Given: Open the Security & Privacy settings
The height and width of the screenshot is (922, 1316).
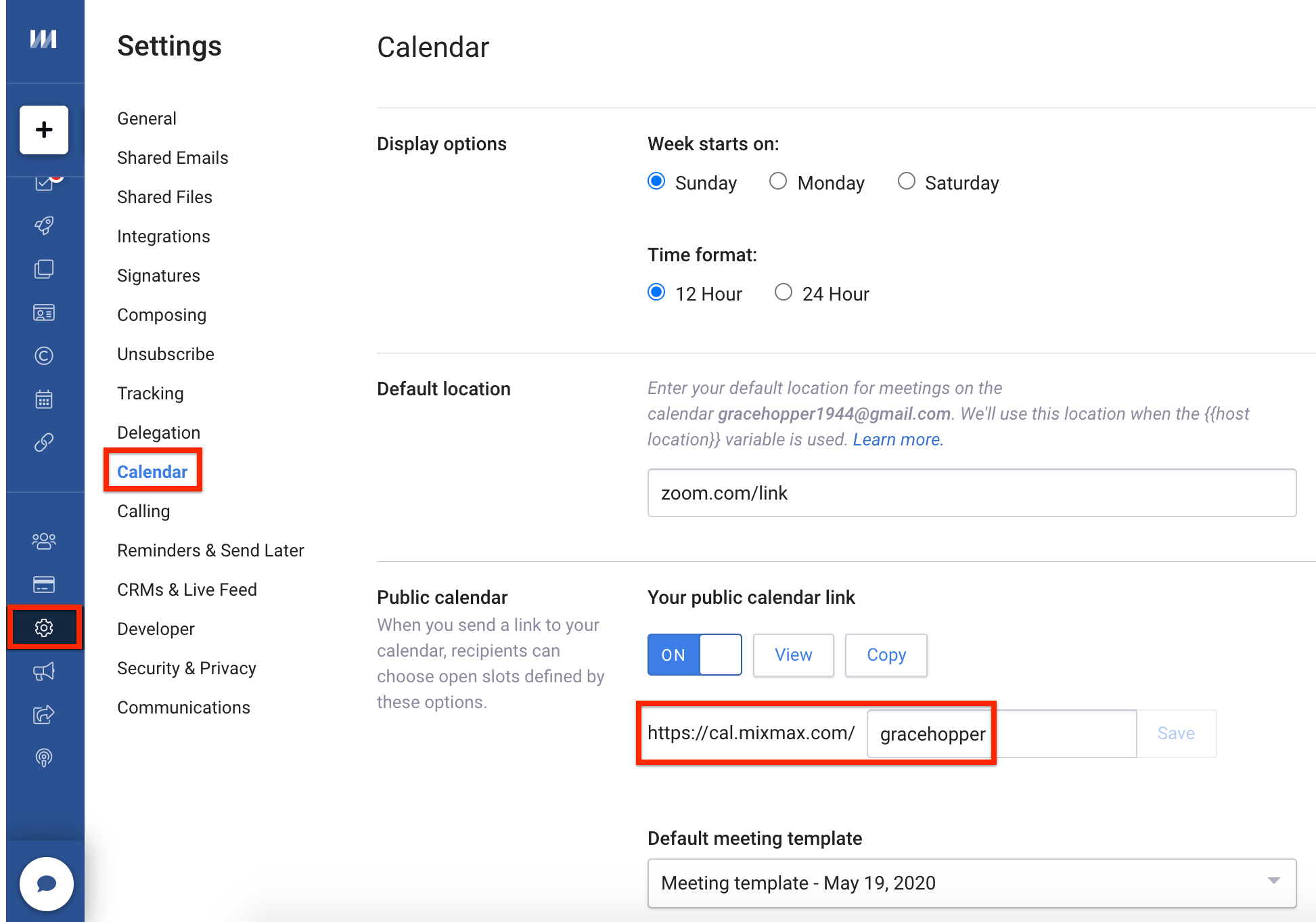Looking at the screenshot, I should point(187,668).
